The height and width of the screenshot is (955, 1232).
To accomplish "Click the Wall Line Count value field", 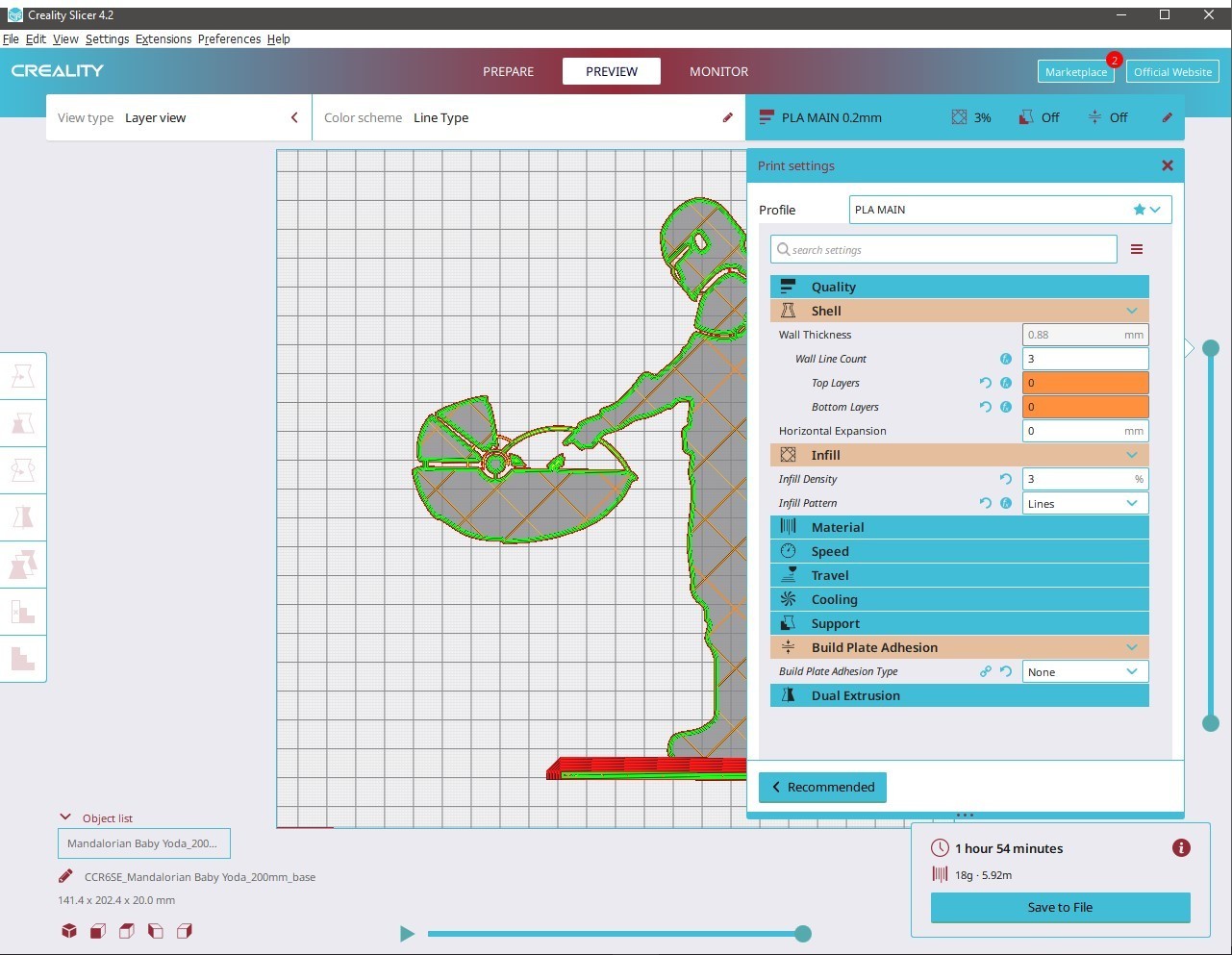I will tap(1085, 359).
